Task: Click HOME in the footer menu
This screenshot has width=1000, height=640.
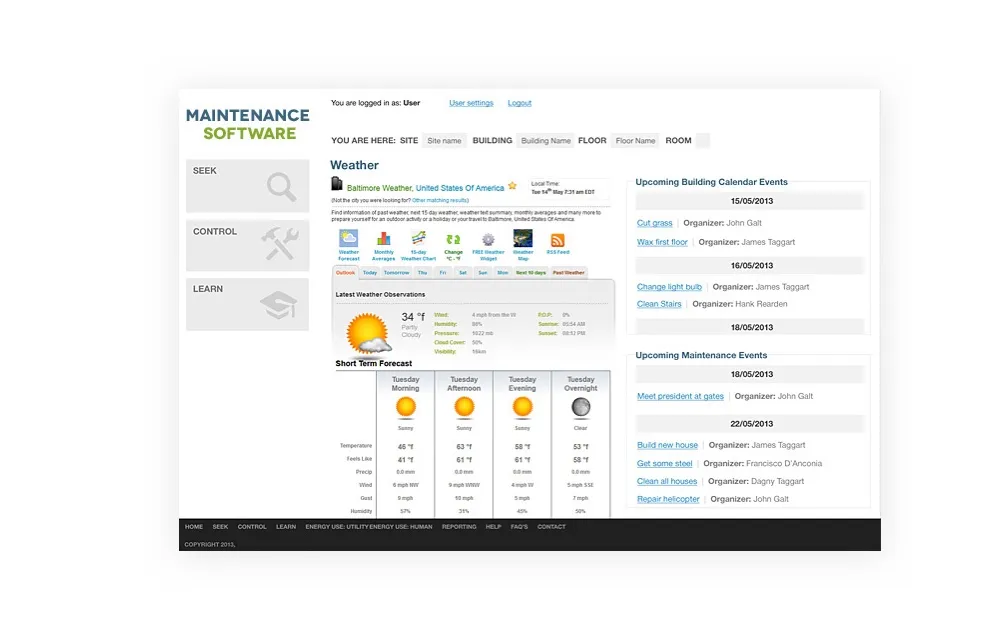Action: pos(194,527)
